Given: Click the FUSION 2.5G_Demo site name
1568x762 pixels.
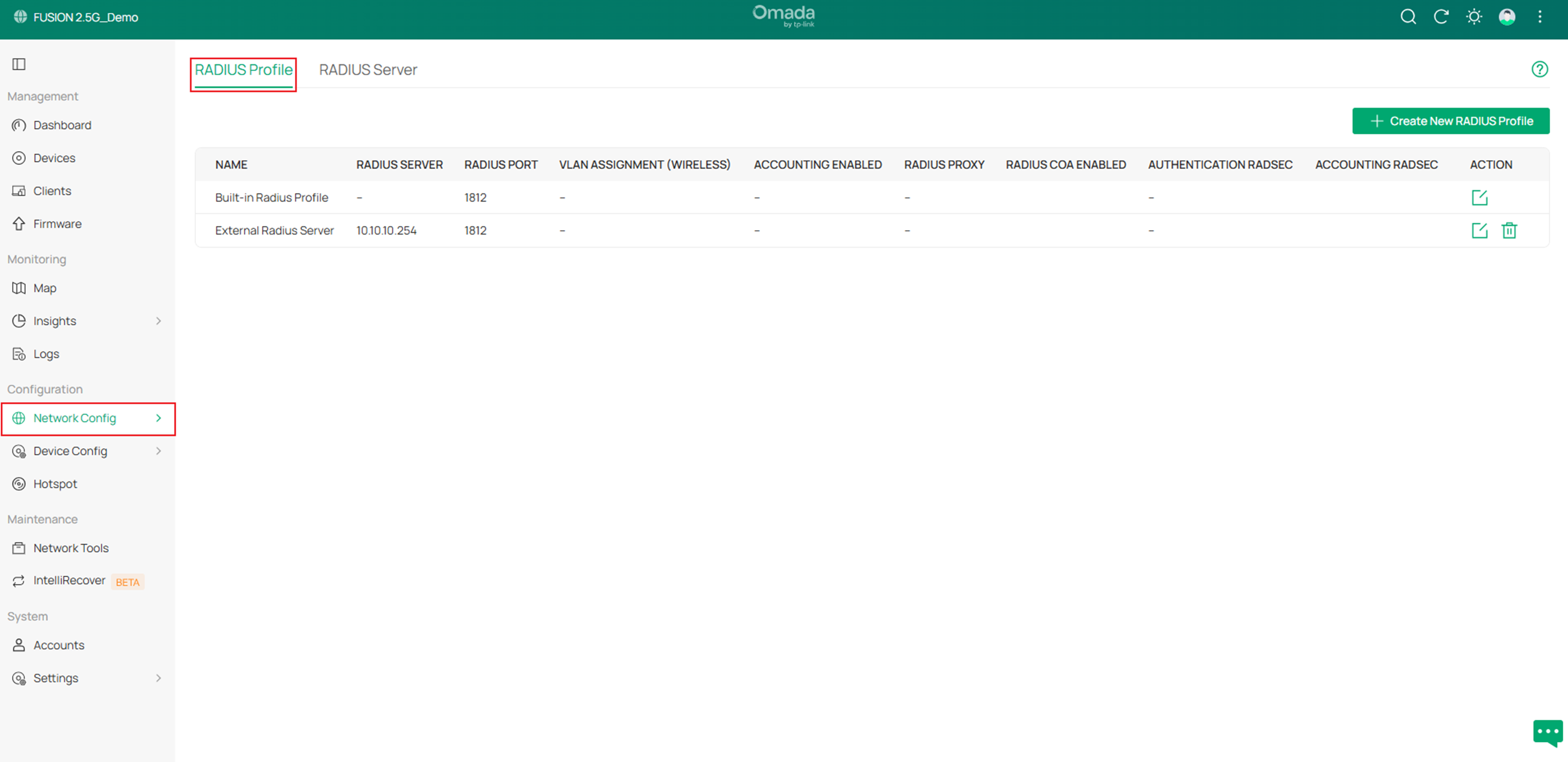Looking at the screenshot, I should [86, 17].
